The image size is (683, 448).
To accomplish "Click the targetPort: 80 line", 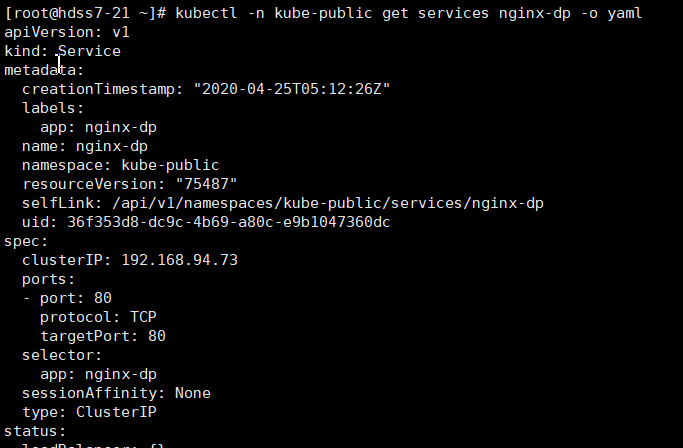I will (x=103, y=336).
